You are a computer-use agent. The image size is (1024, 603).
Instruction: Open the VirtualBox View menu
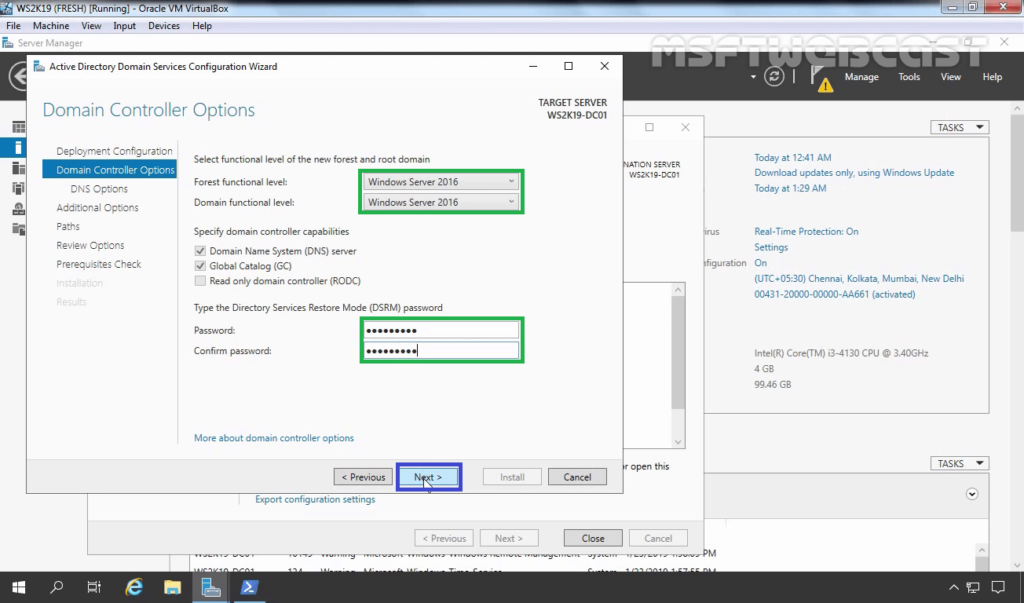[91, 25]
